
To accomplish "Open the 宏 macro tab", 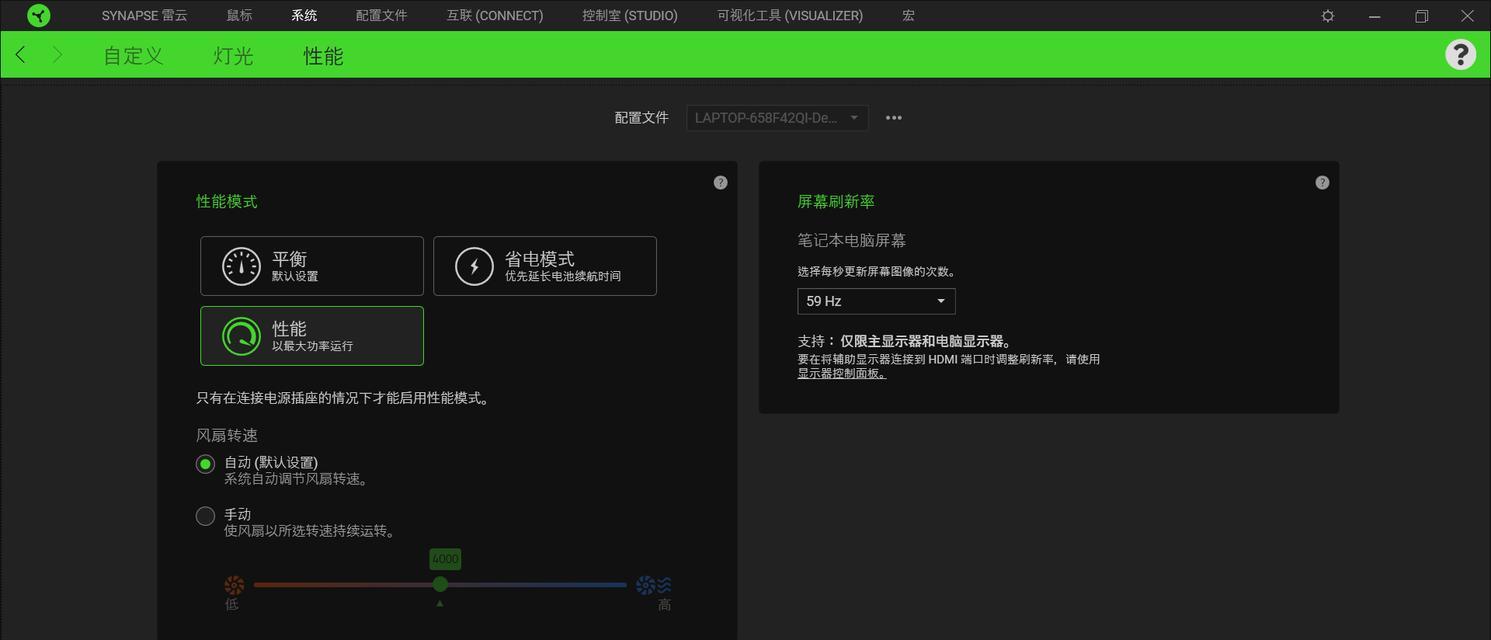I will [x=908, y=16].
